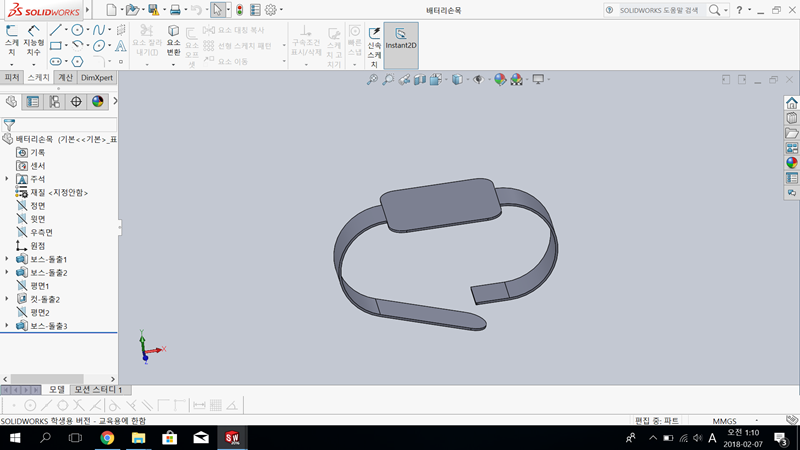Click the Open file folder icon
800x450 pixels.
coord(132,10)
